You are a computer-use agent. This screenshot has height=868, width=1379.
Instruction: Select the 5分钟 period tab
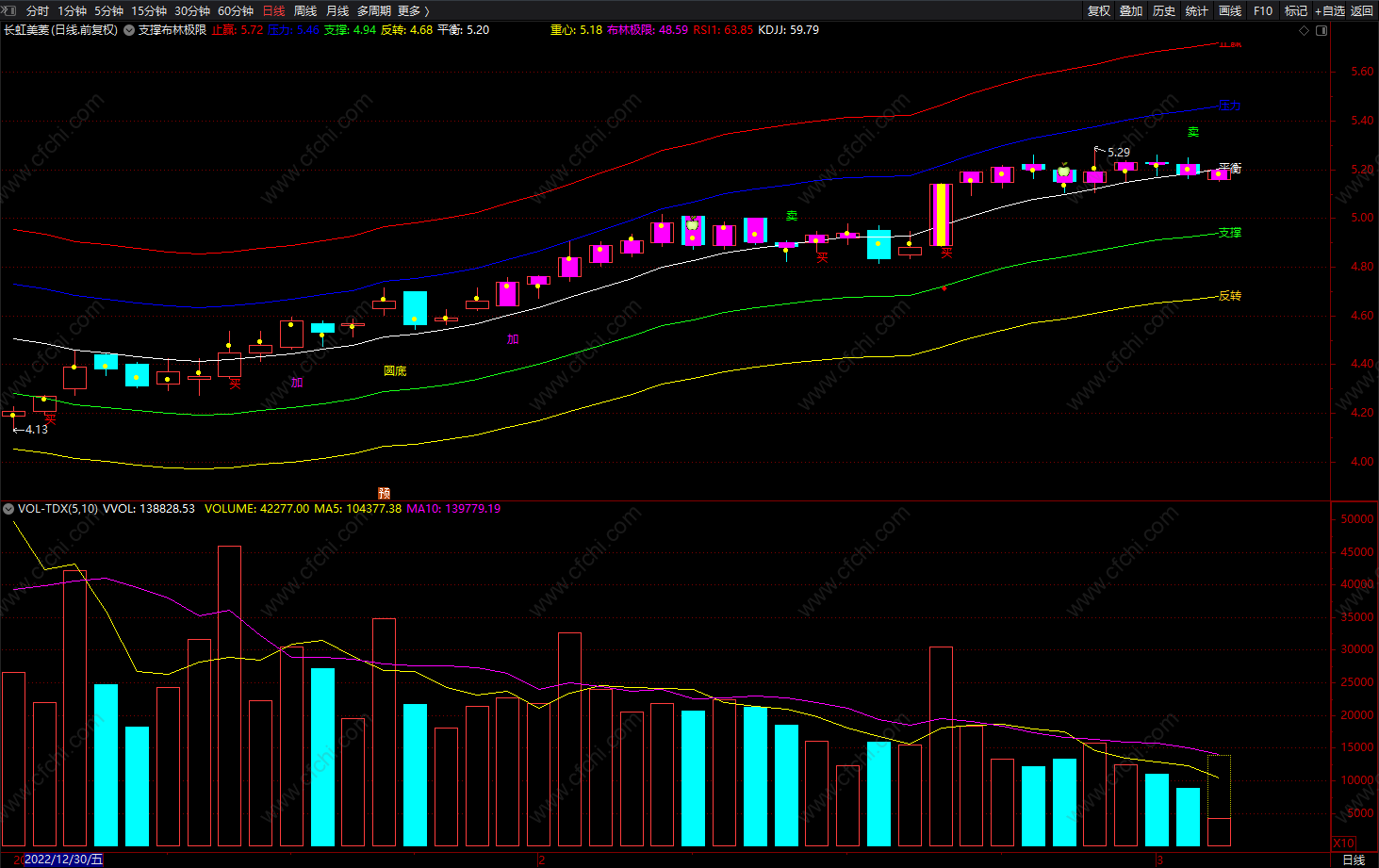coord(108,10)
